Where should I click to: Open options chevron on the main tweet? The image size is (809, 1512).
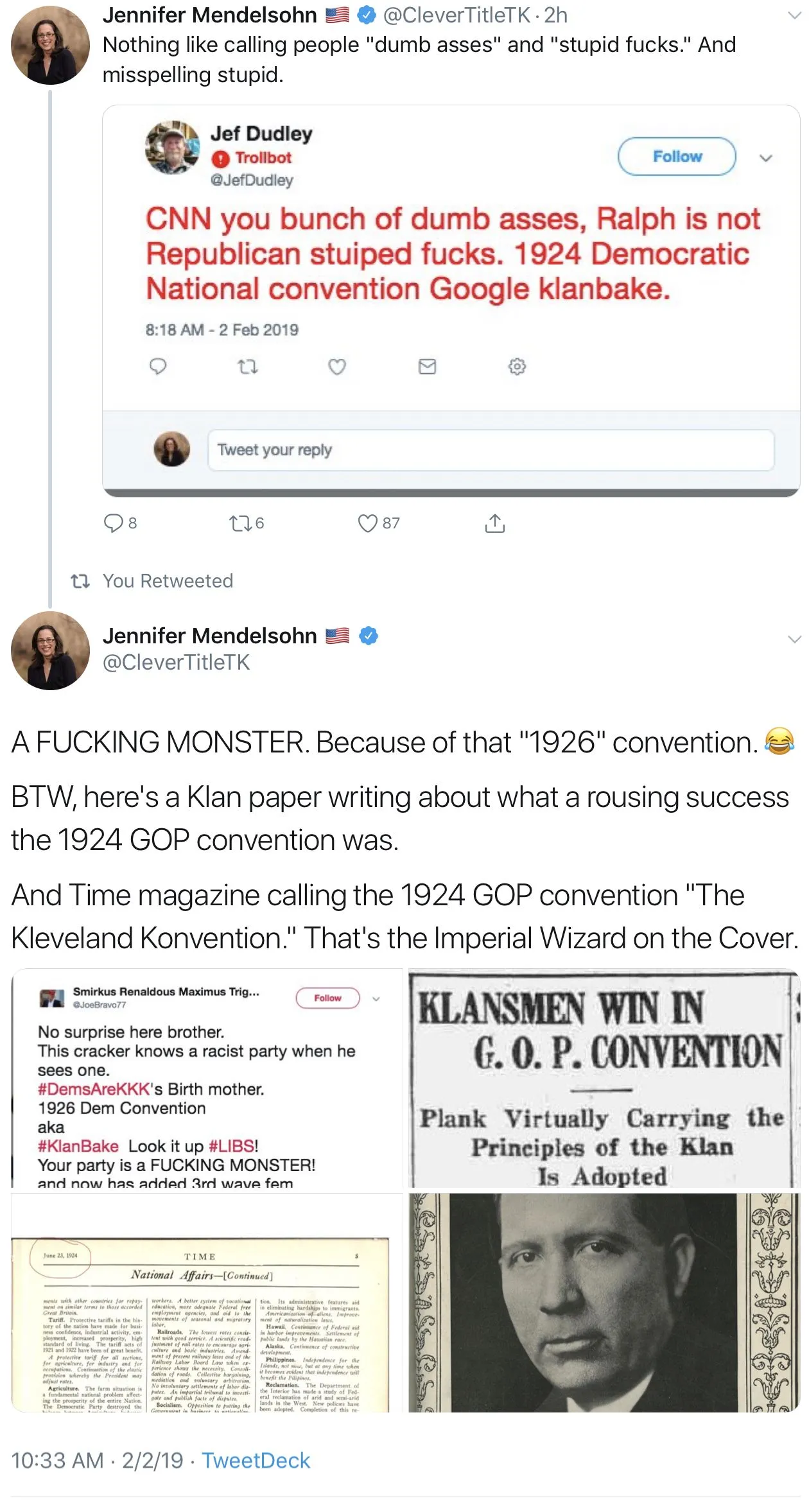[x=794, y=638]
